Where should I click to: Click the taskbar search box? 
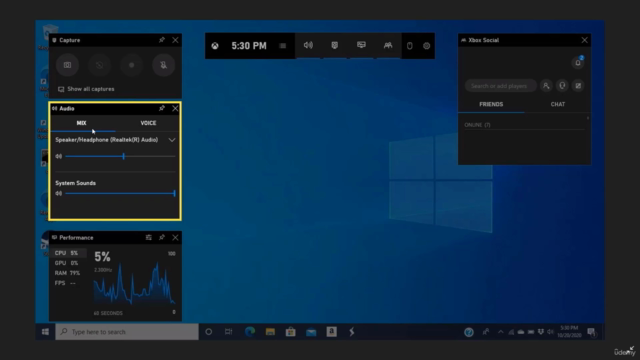coord(127,332)
